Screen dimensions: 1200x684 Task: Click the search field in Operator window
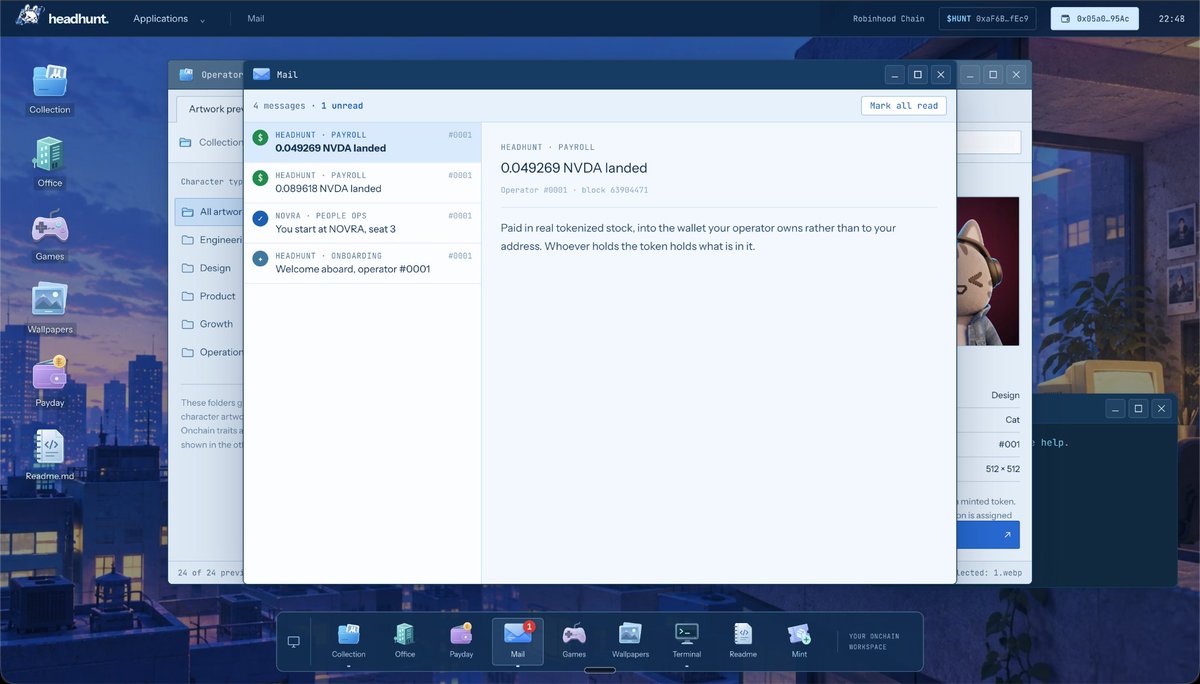pos(988,142)
